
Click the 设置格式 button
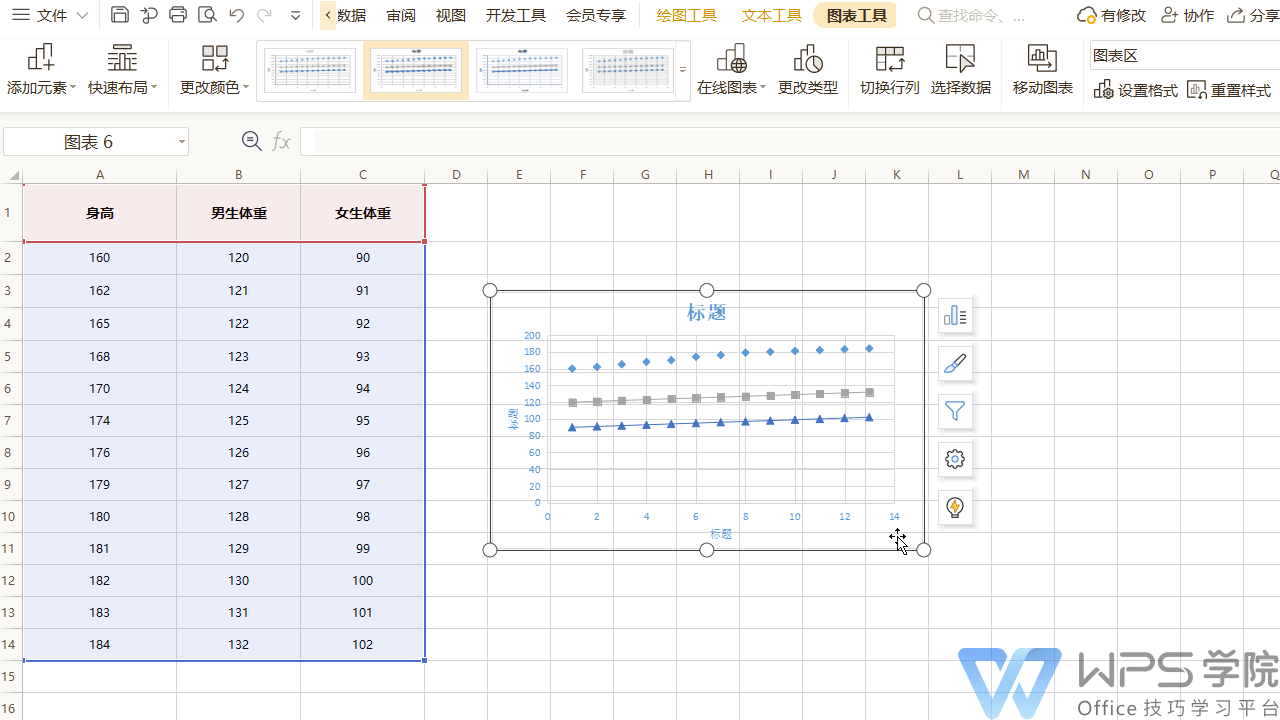click(1136, 90)
